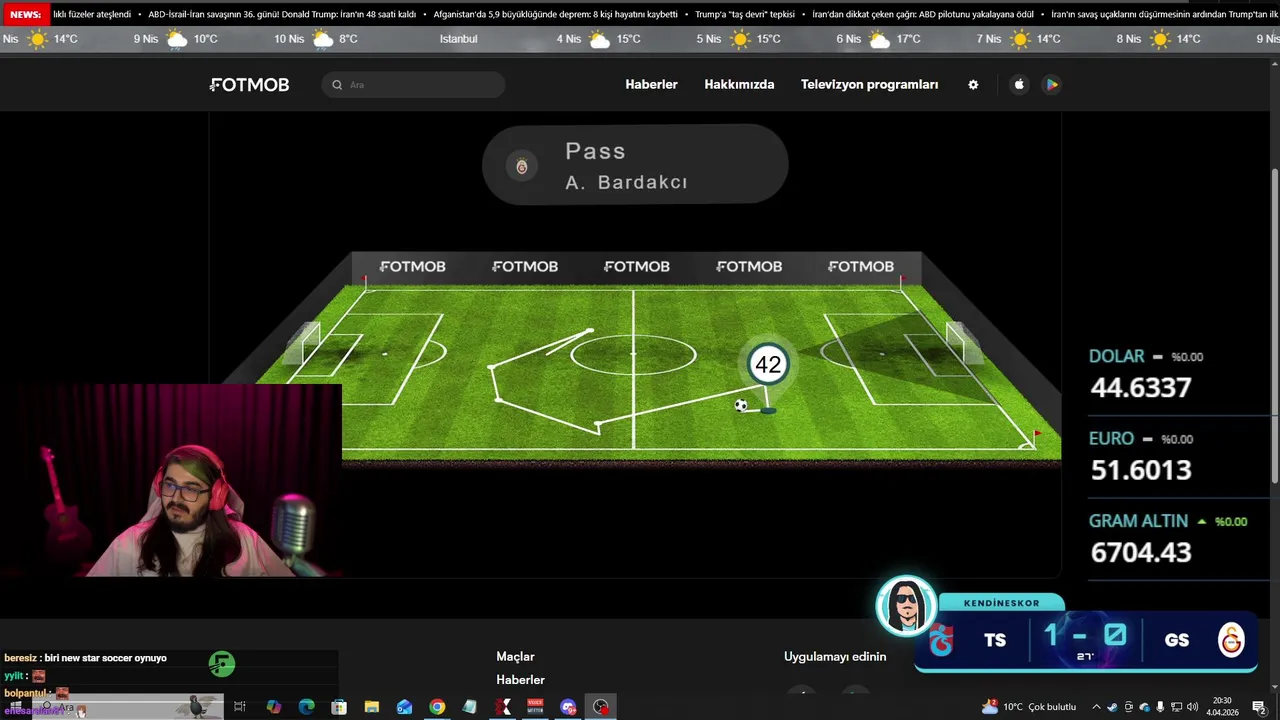The height and width of the screenshot is (720, 1280).
Task: Open the settings gear in the FotMob header
Action: click(973, 85)
